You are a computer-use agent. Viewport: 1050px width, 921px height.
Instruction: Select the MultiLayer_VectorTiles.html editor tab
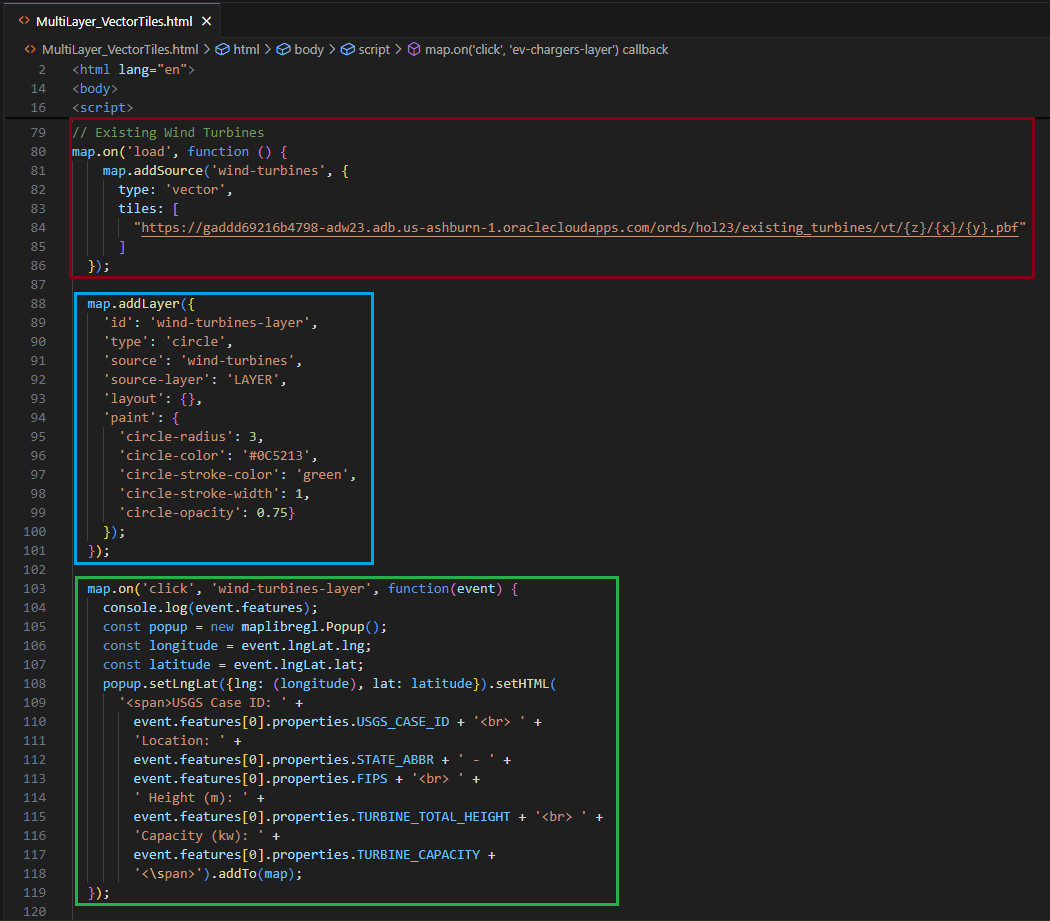[114, 21]
